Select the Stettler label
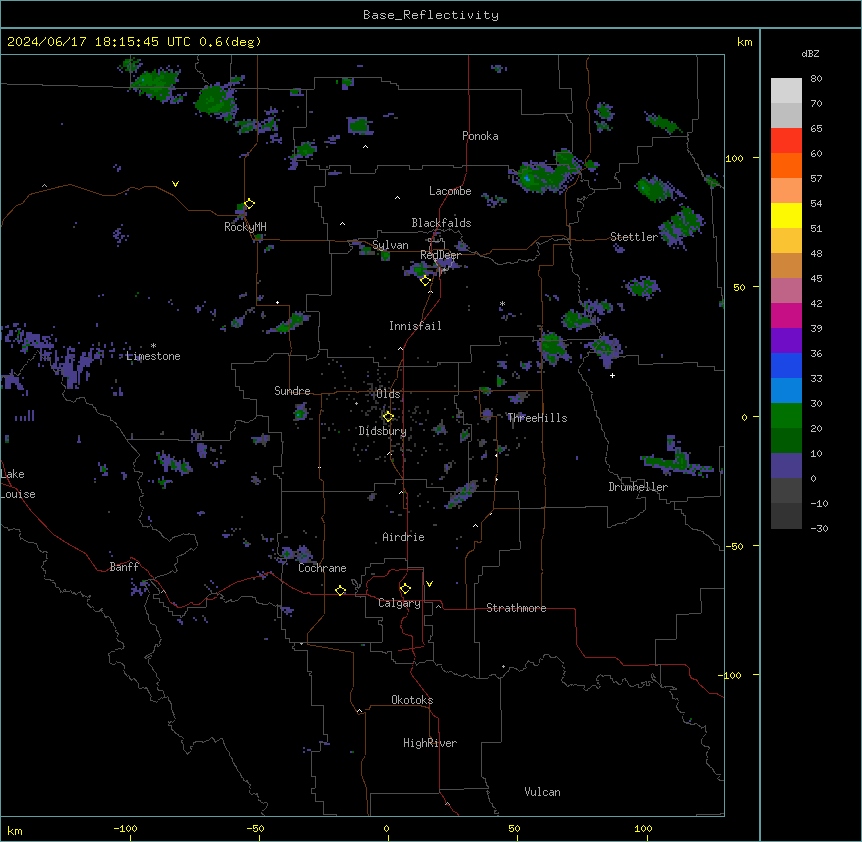The image size is (862, 842). point(634,237)
